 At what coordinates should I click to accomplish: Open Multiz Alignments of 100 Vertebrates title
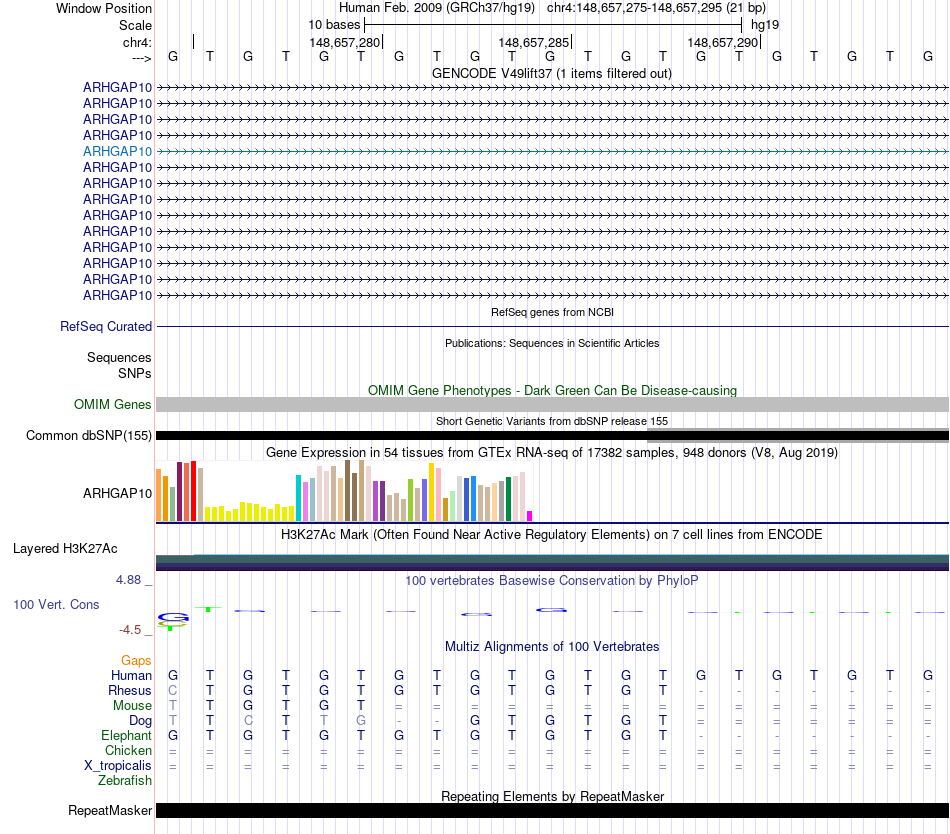coord(552,647)
